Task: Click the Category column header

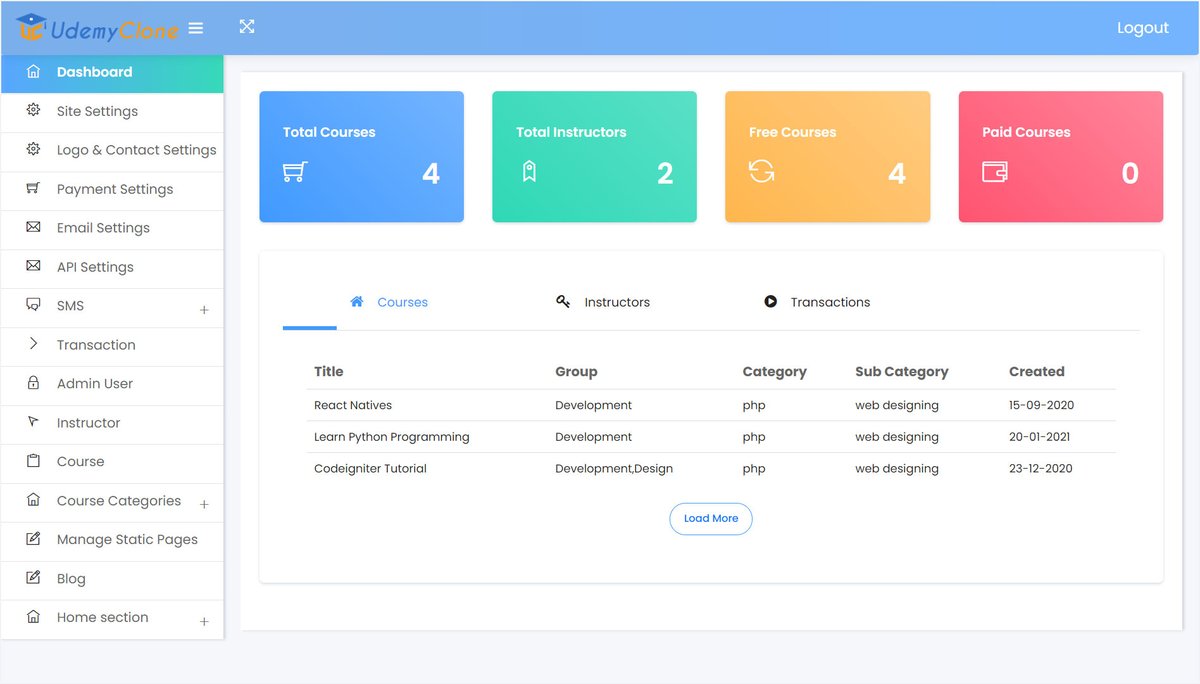Action: click(774, 371)
